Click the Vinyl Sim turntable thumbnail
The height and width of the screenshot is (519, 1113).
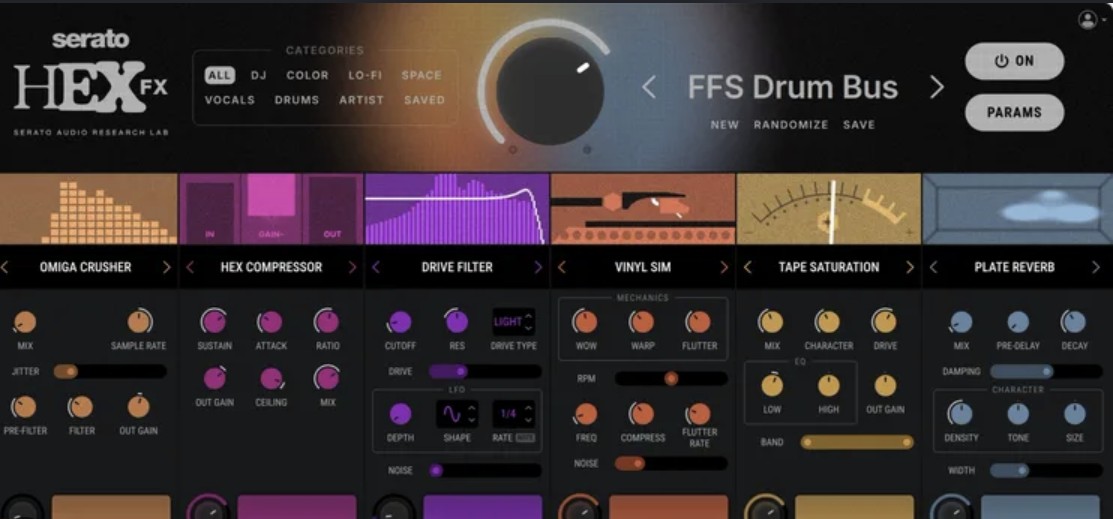coord(643,209)
